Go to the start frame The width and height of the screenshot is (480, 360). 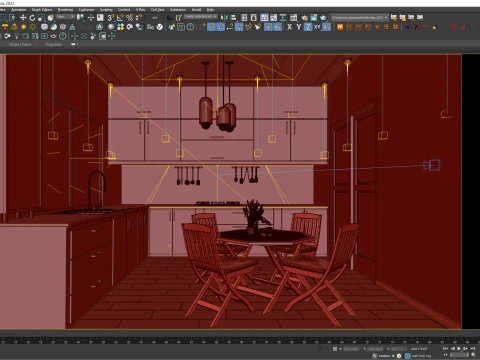pos(445,349)
